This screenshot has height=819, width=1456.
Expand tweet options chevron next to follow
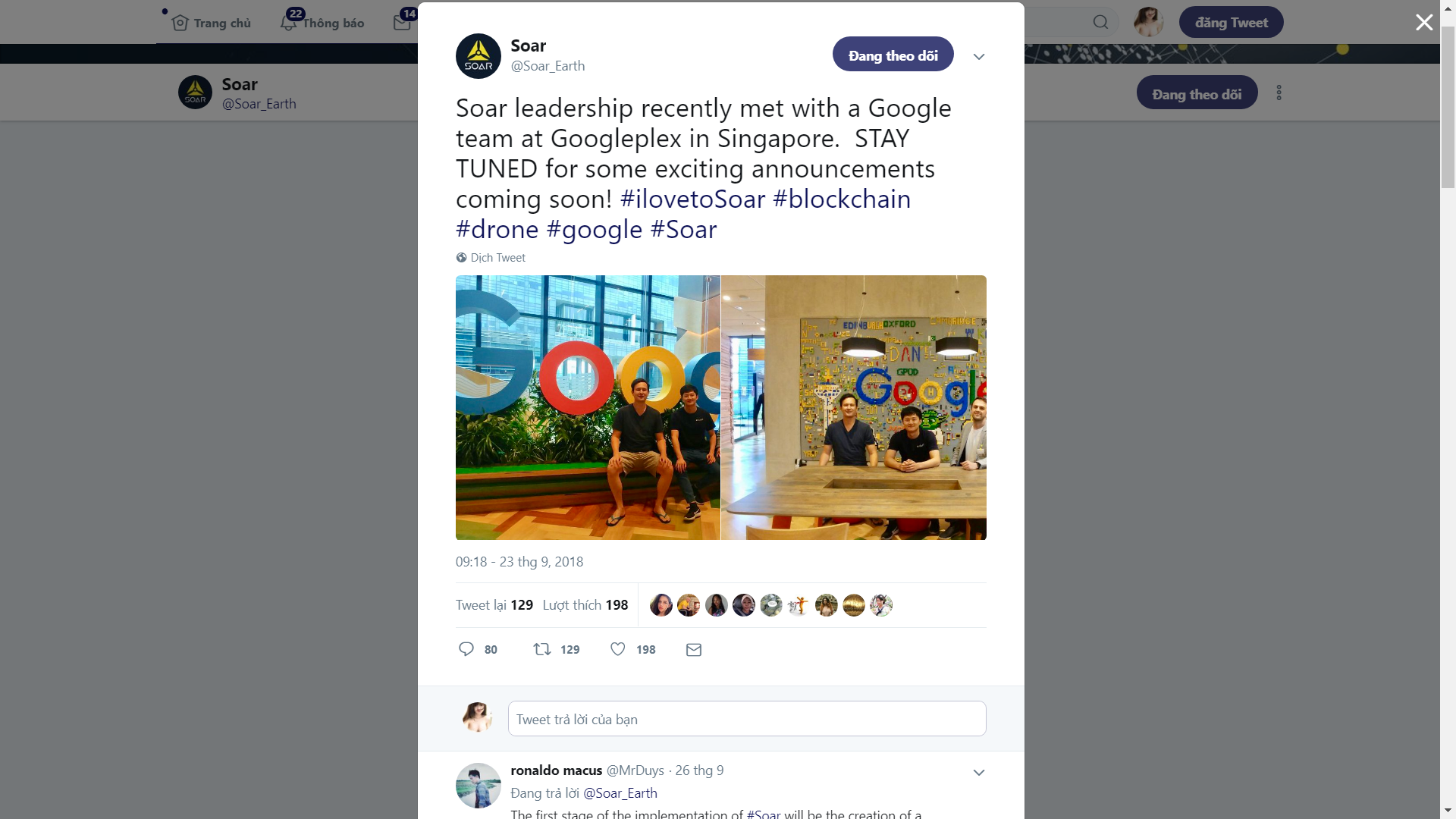(979, 57)
